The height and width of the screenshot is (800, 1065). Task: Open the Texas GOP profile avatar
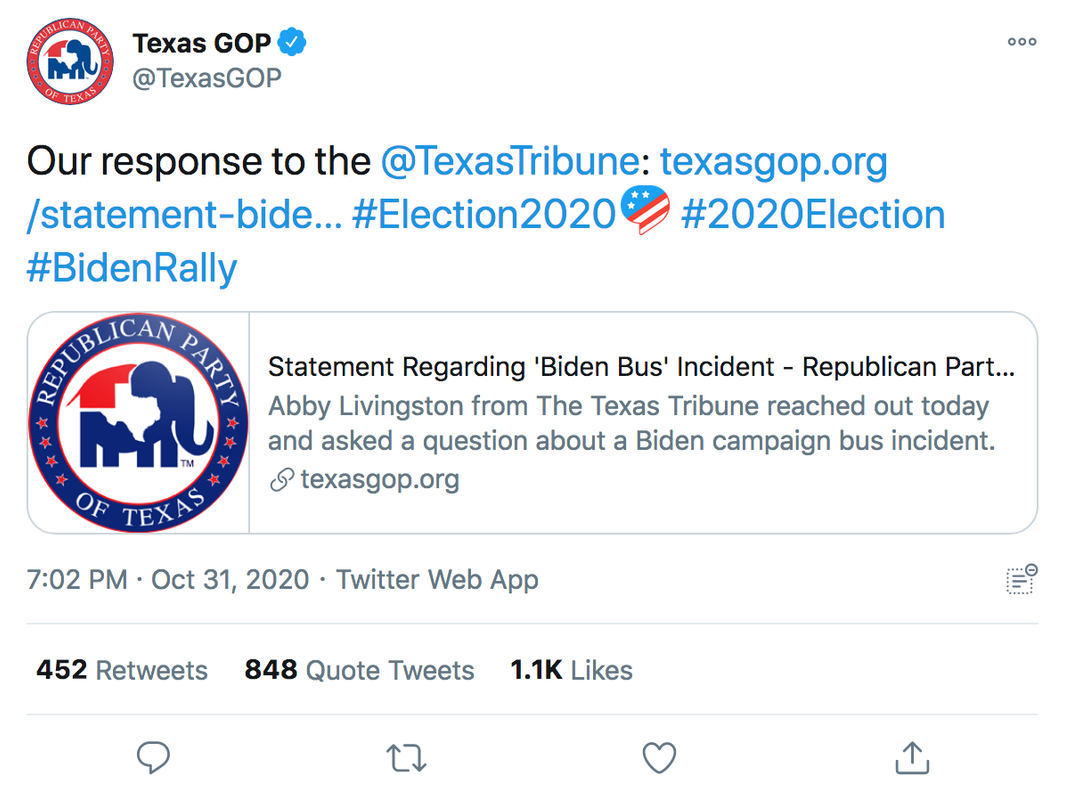pyautogui.click(x=70, y=61)
